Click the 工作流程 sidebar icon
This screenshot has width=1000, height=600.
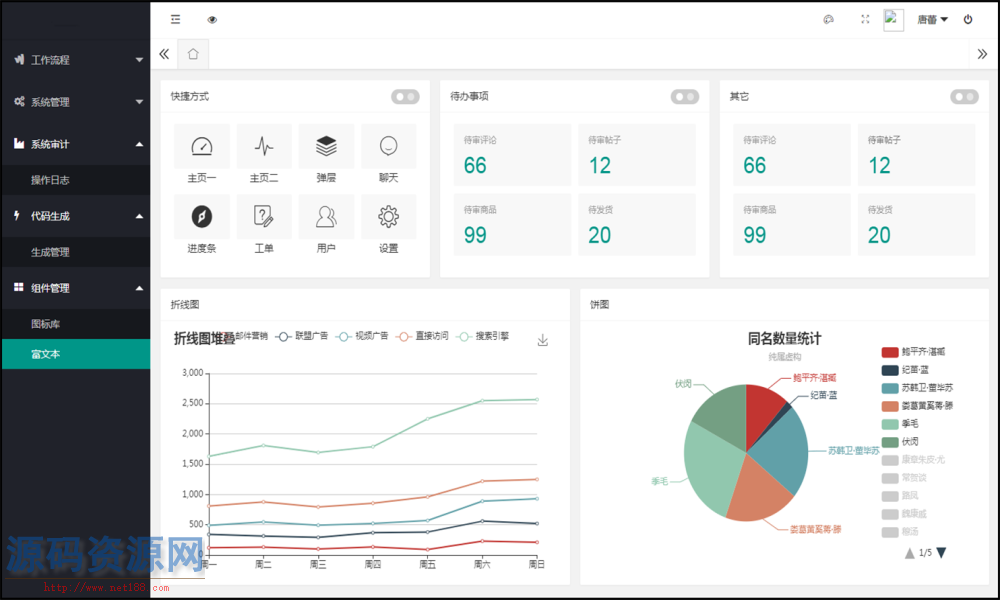pos(19,59)
